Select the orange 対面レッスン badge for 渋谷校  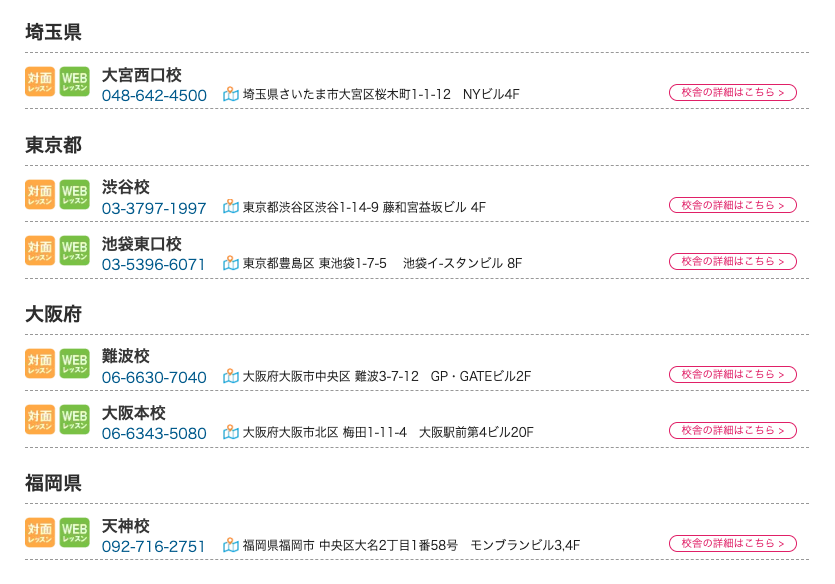point(40,194)
